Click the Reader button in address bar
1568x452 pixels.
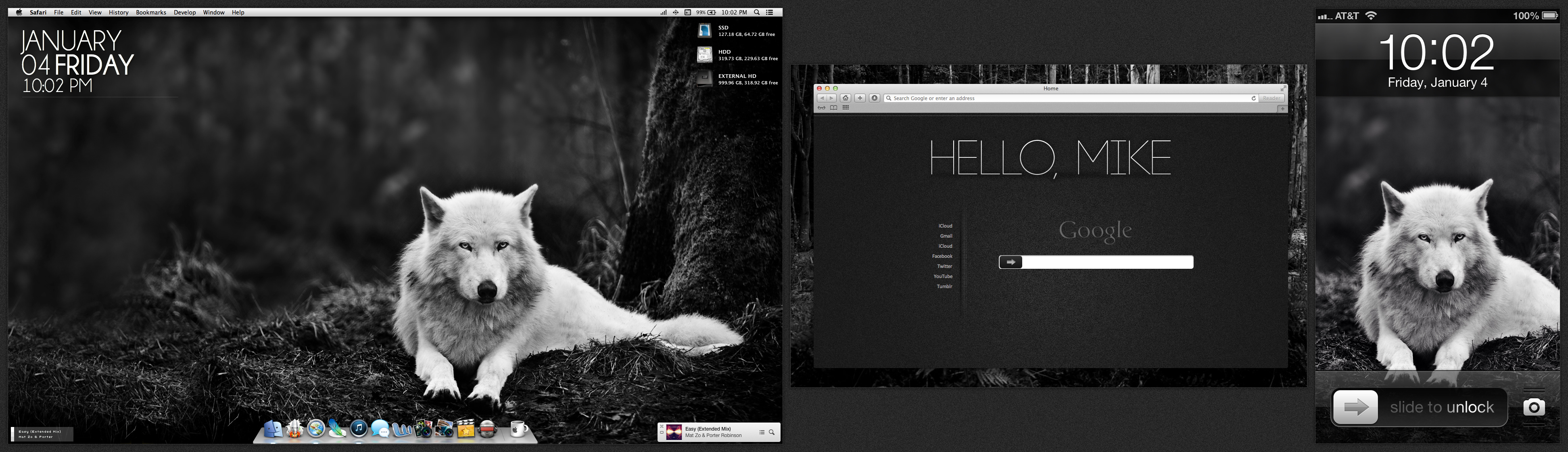(1271, 98)
